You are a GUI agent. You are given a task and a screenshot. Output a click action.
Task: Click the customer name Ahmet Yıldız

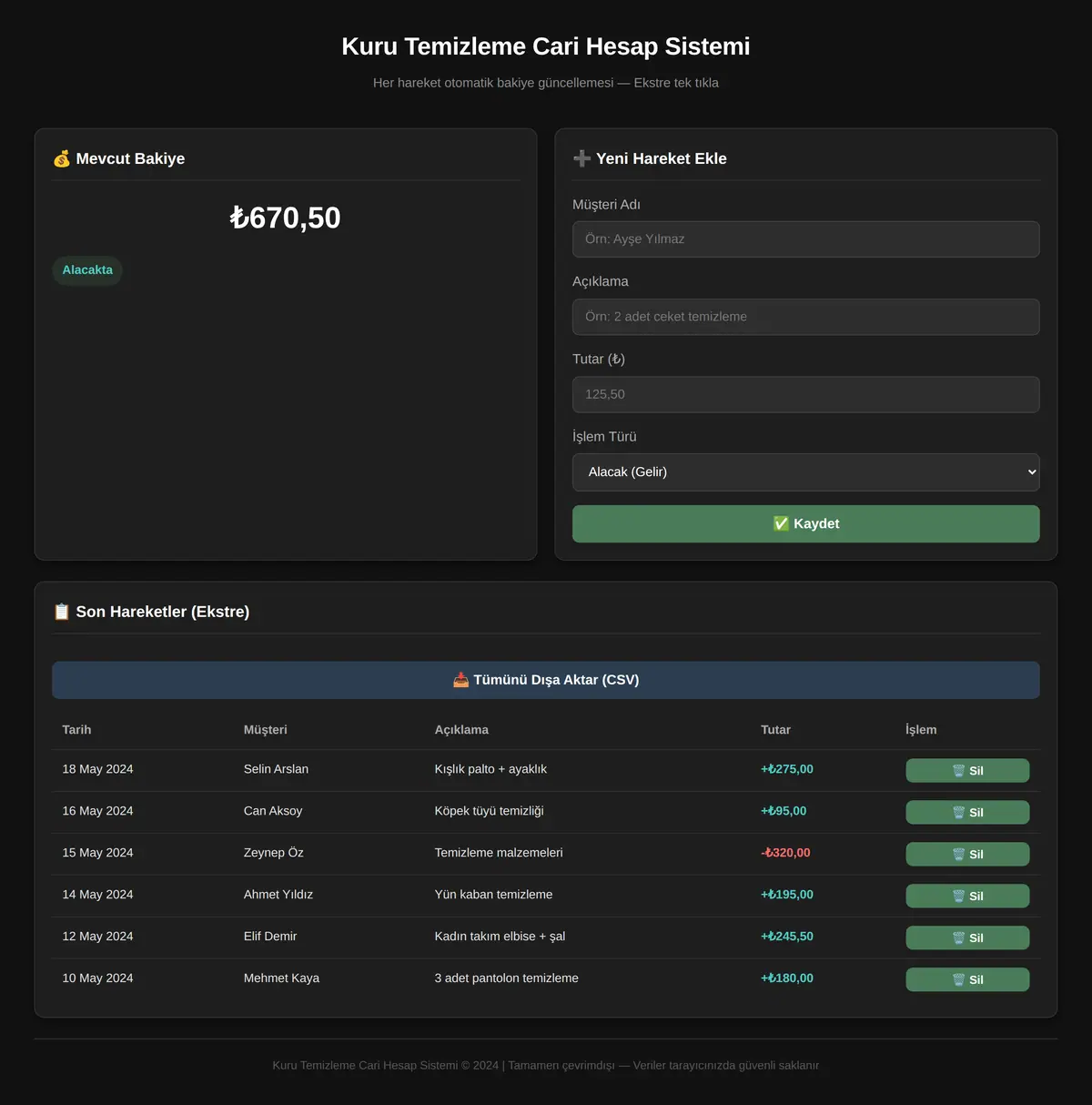click(x=278, y=895)
